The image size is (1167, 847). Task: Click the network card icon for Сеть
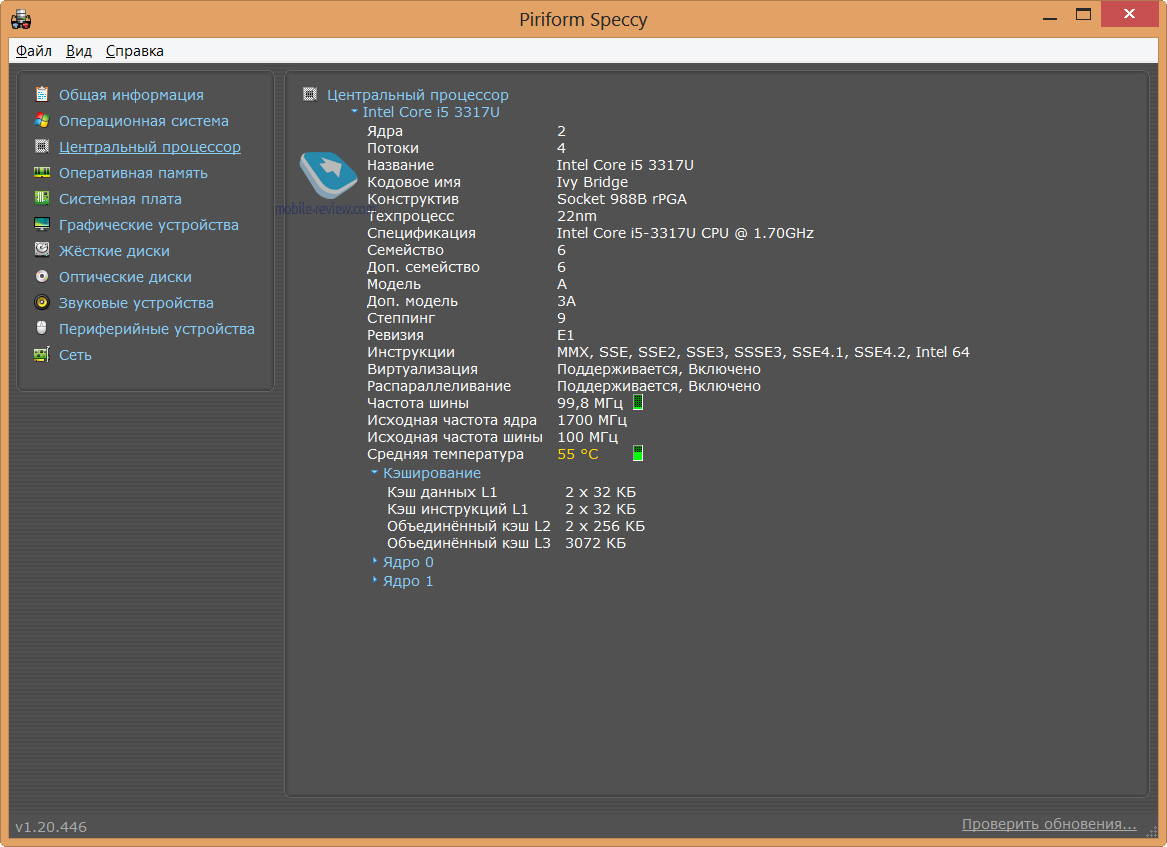(x=42, y=354)
